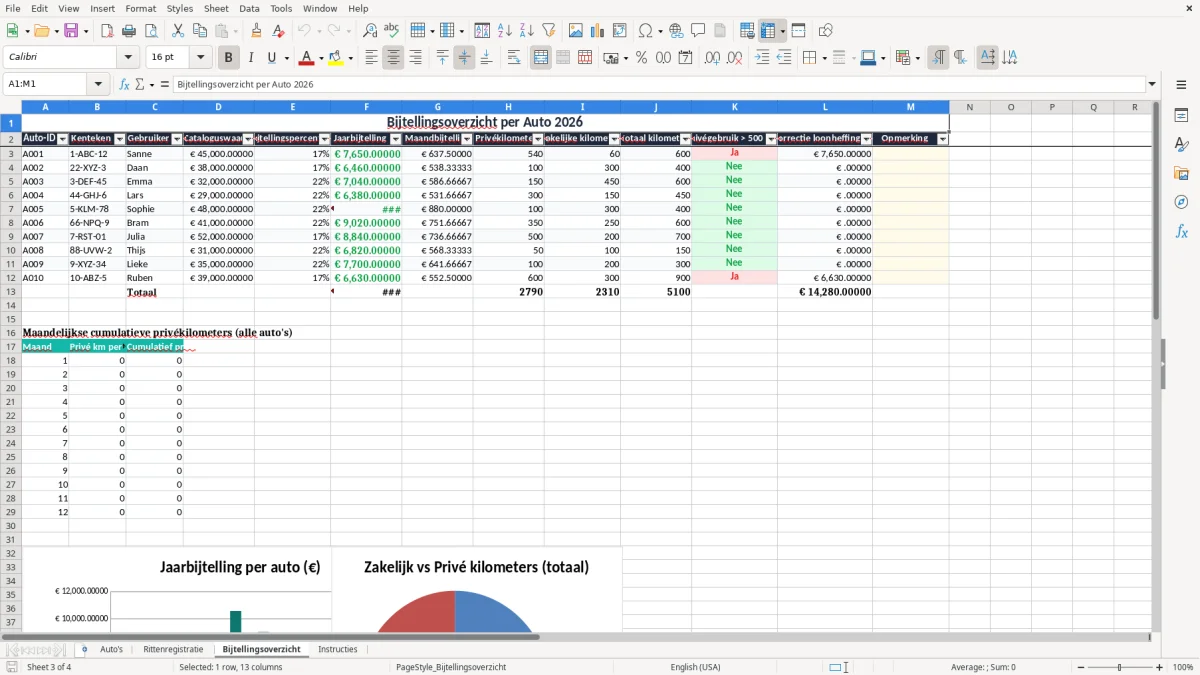Insert a special character (Omega)
Viewport: 1200px width, 675px height.
pos(645,31)
